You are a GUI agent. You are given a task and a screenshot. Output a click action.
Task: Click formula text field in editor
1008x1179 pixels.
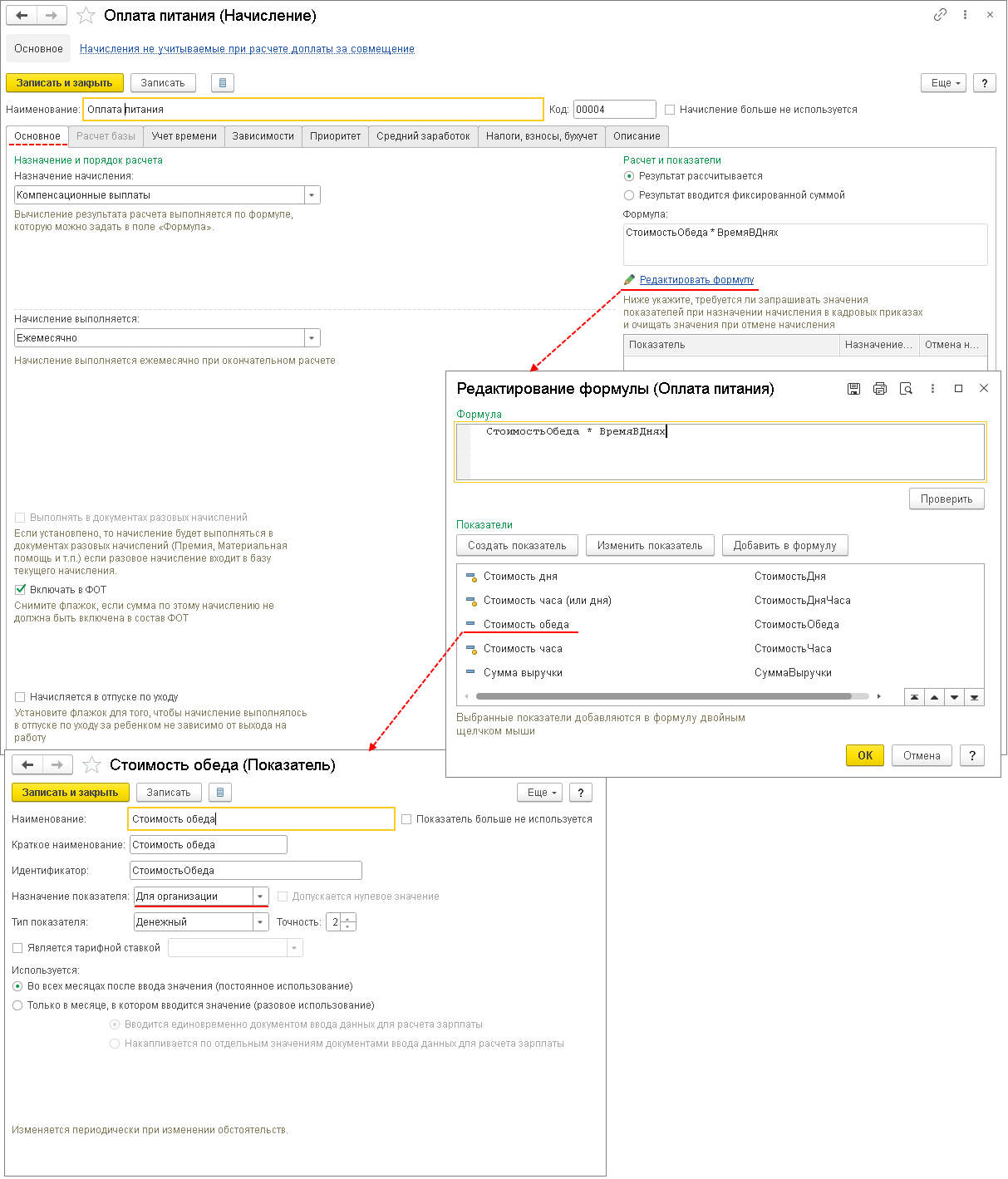(x=720, y=452)
